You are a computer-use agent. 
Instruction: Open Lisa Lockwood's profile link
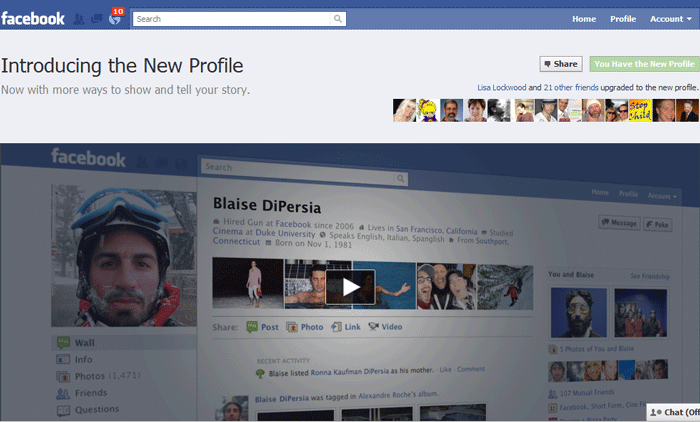(502, 88)
